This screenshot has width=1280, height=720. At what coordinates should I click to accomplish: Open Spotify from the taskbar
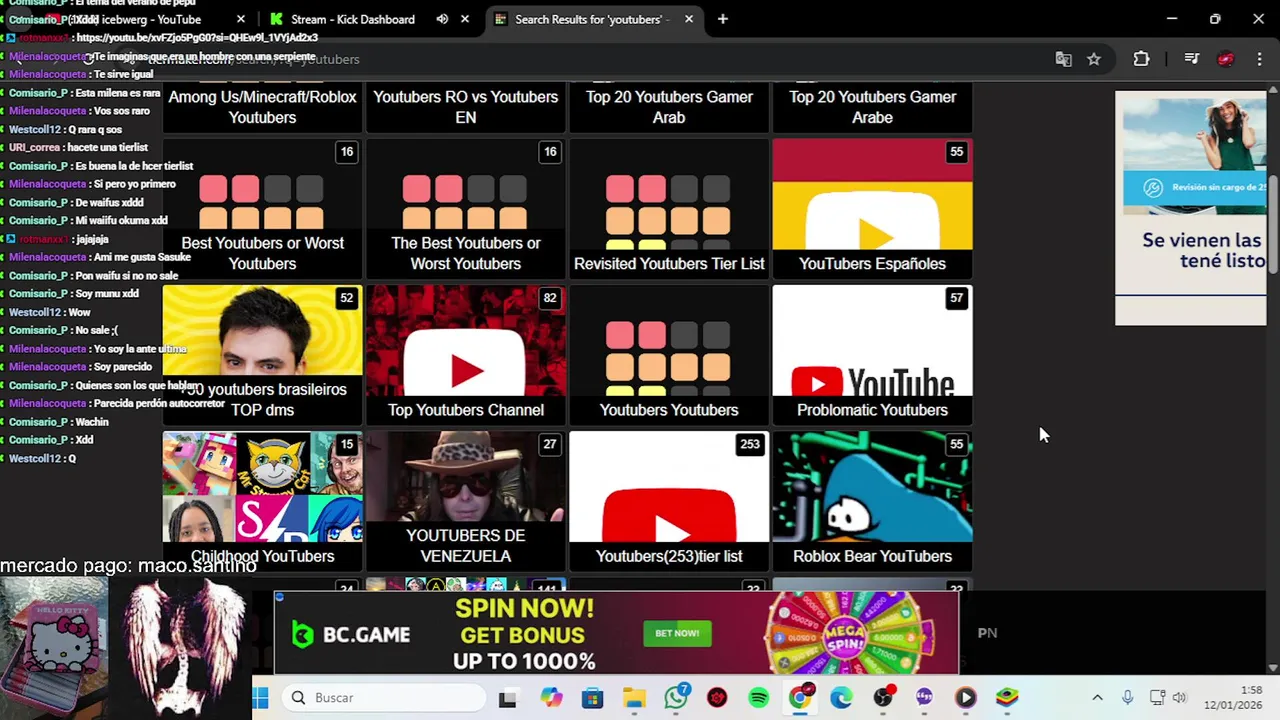pos(759,698)
